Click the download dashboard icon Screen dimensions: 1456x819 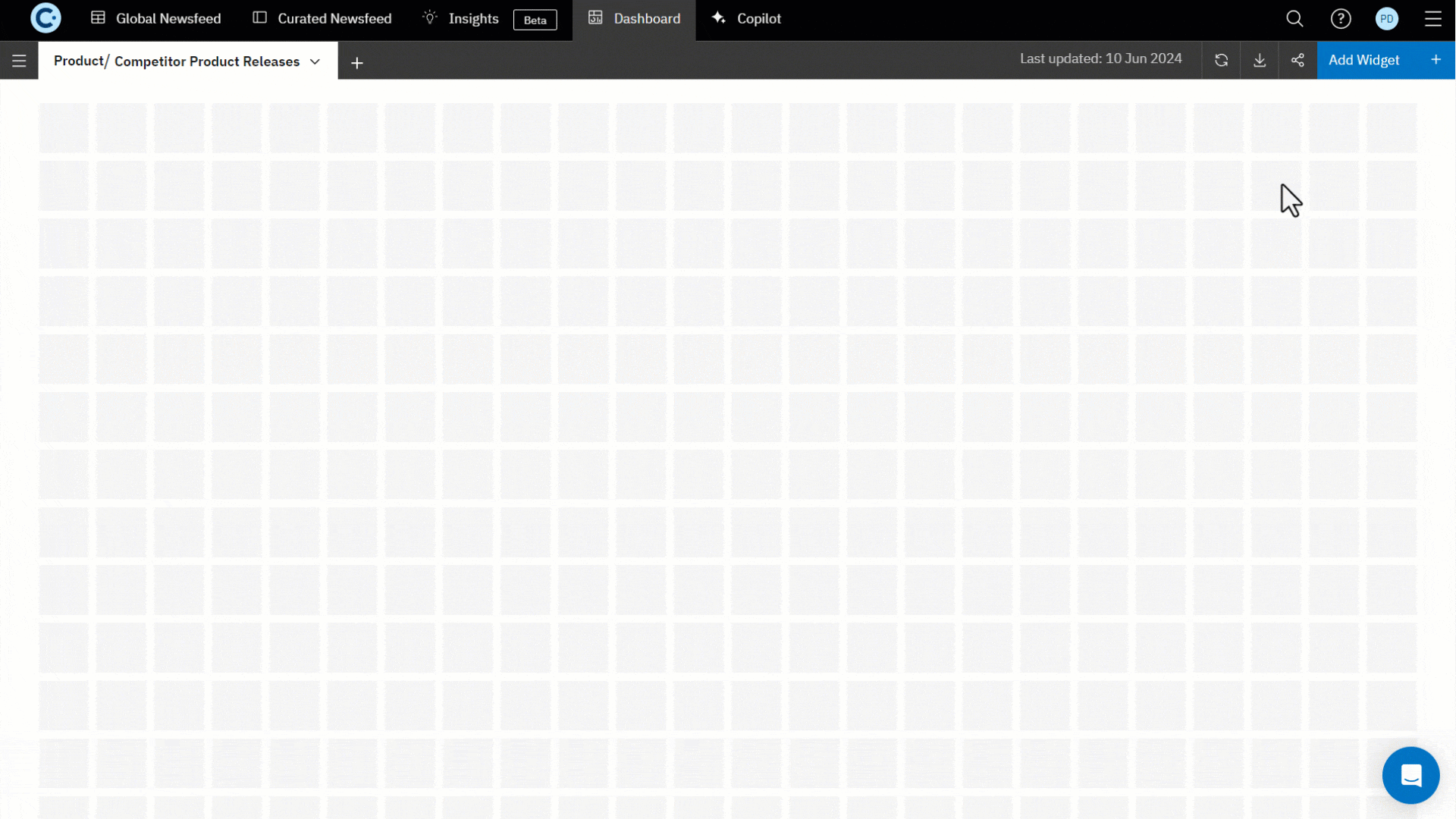(1260, 60)
